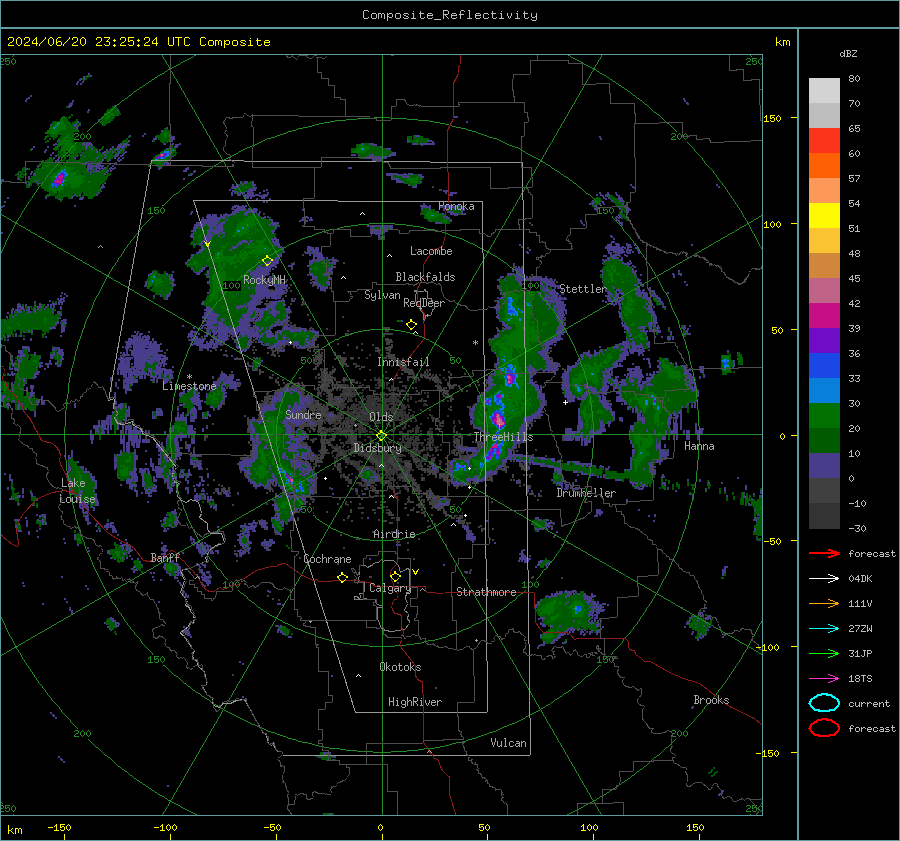Click the RockyMH label on the map

[x=264, y=280]
